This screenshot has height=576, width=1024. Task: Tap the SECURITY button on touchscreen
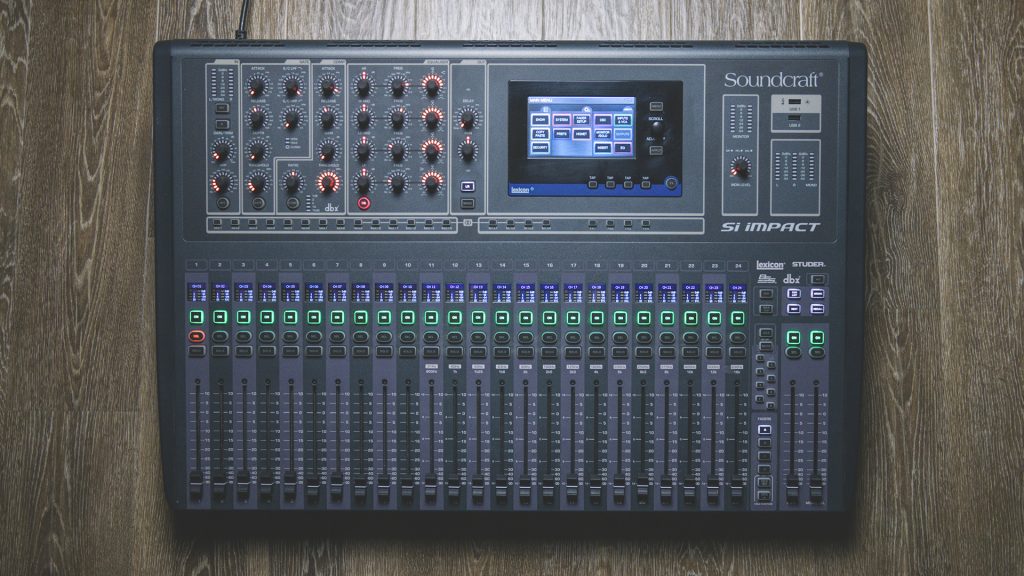point(540,146)
